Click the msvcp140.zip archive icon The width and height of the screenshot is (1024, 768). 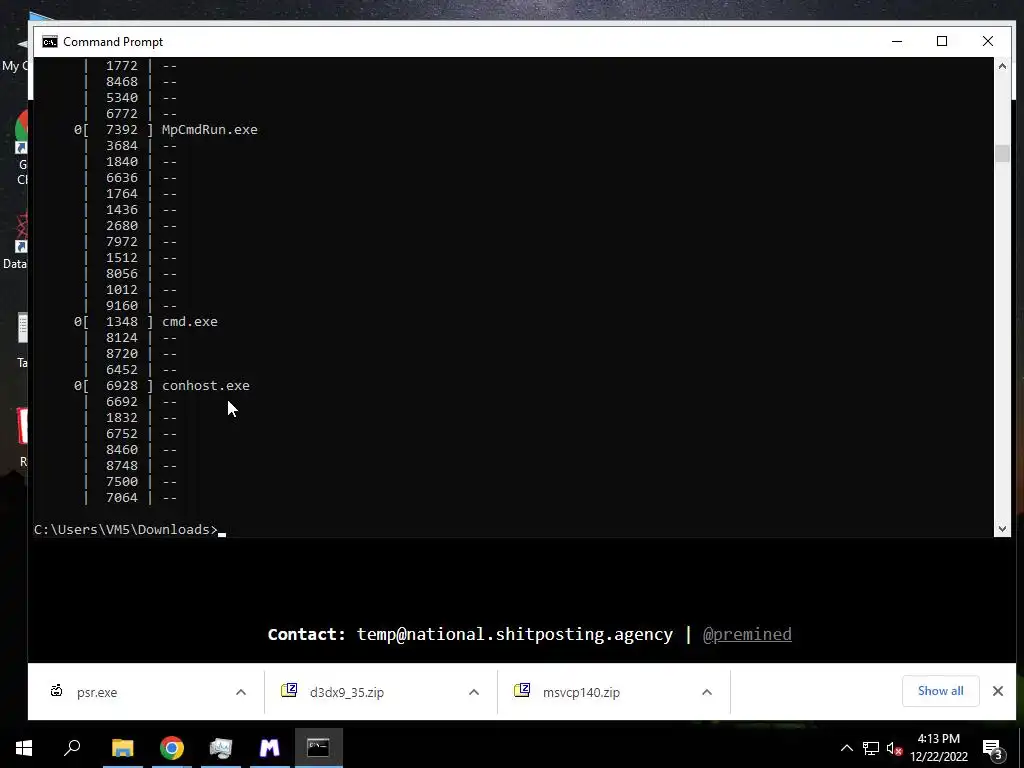tap(522, 690)
